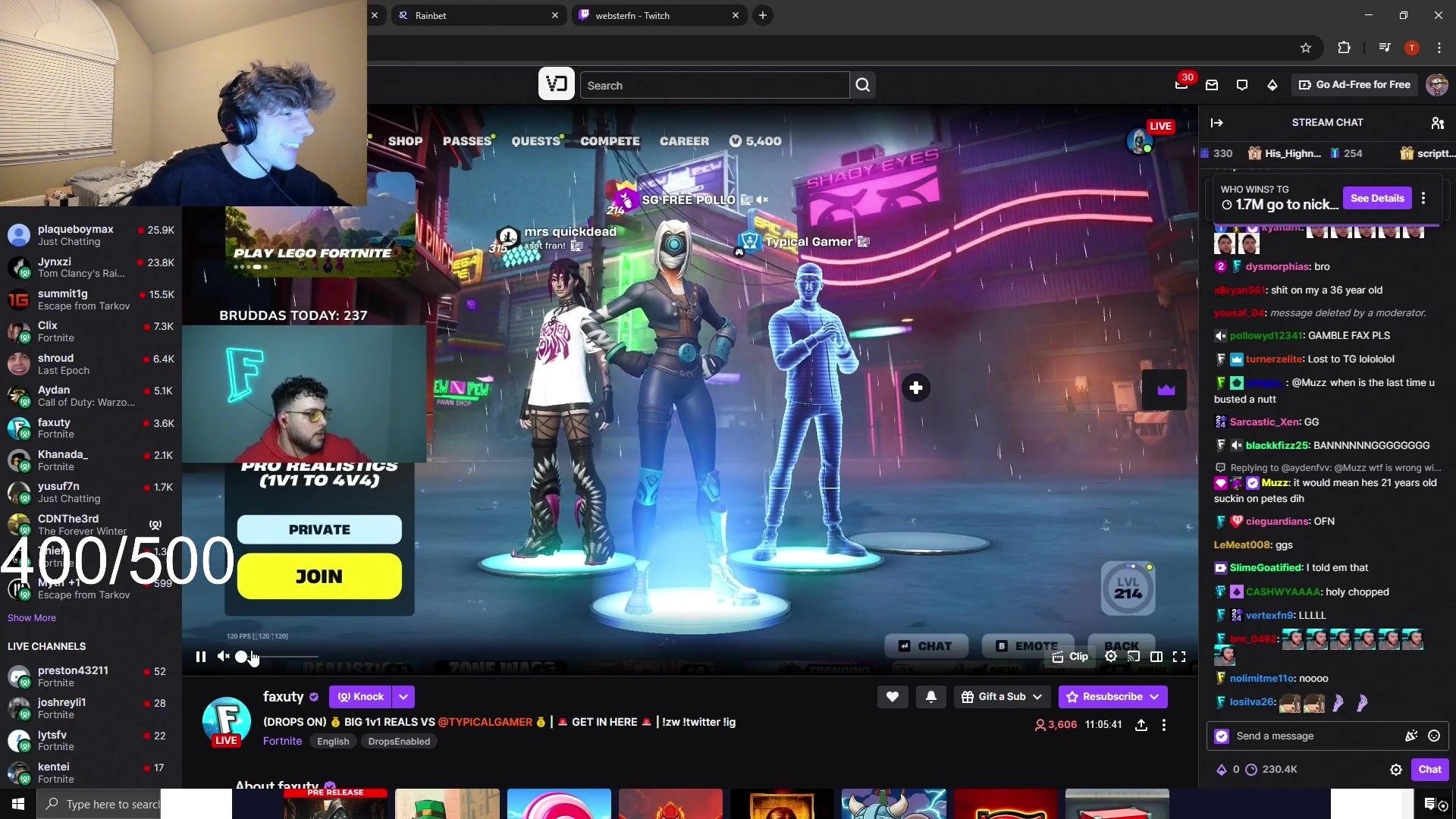Share the faxuty stream via upload icon

coord(1141,725)
